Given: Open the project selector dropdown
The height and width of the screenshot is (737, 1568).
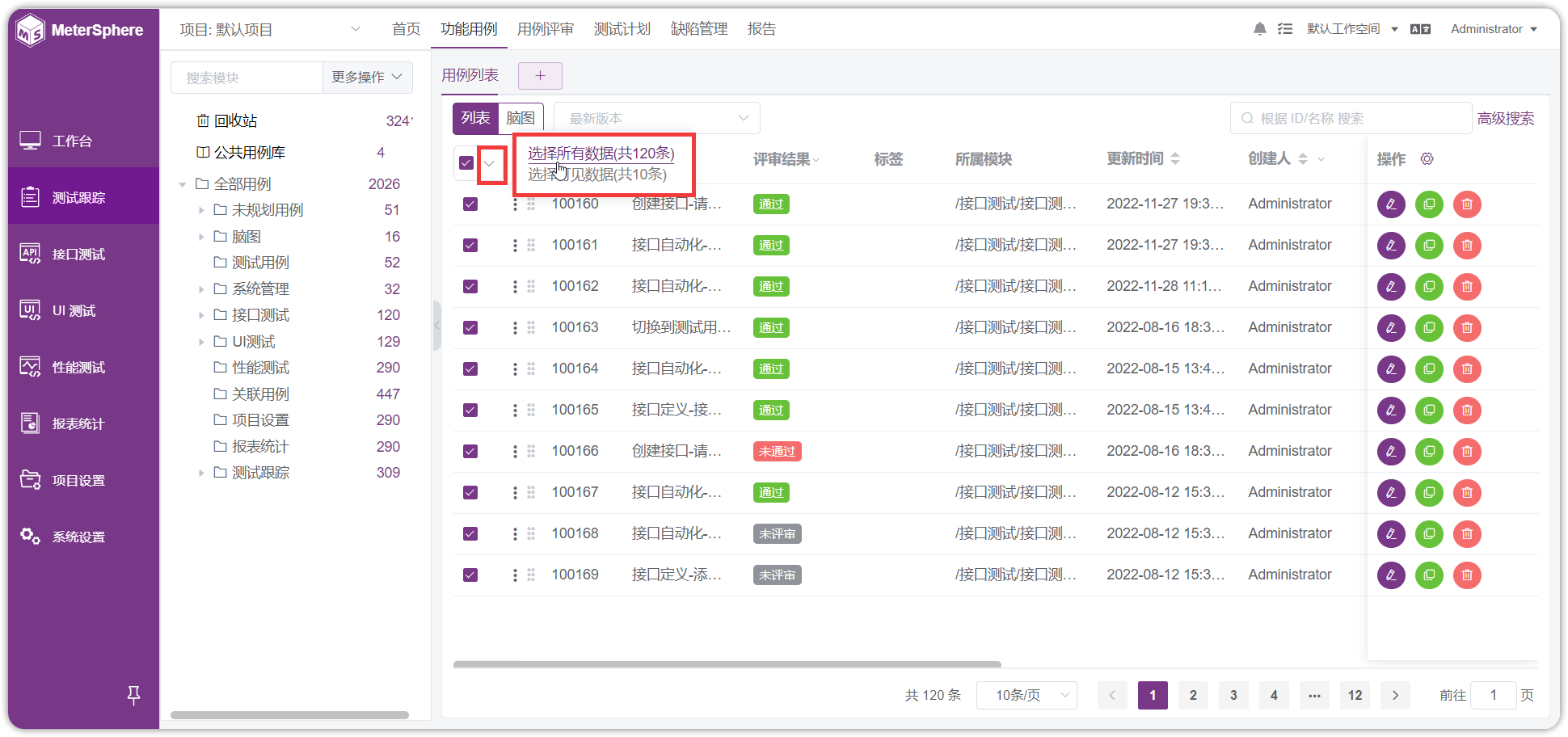Looking at the screenshot, I should pyautogui.click(x=270, y=30).
